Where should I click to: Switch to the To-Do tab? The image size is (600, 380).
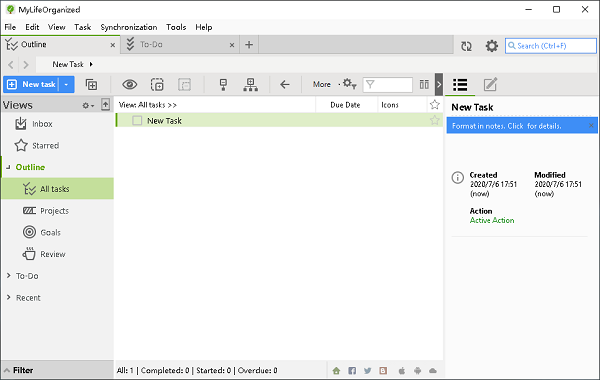pyautogui.click(x=180, y=45)
